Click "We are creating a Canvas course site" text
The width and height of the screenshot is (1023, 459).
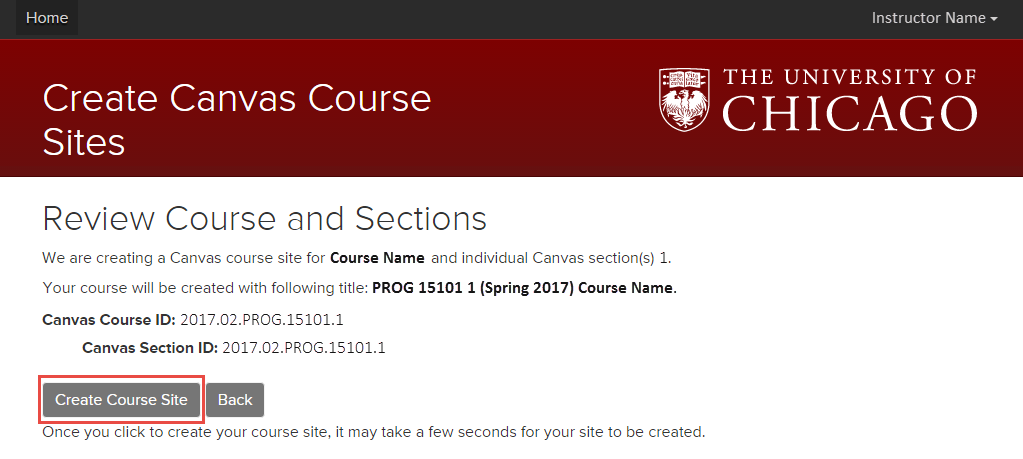coord(185,258)
